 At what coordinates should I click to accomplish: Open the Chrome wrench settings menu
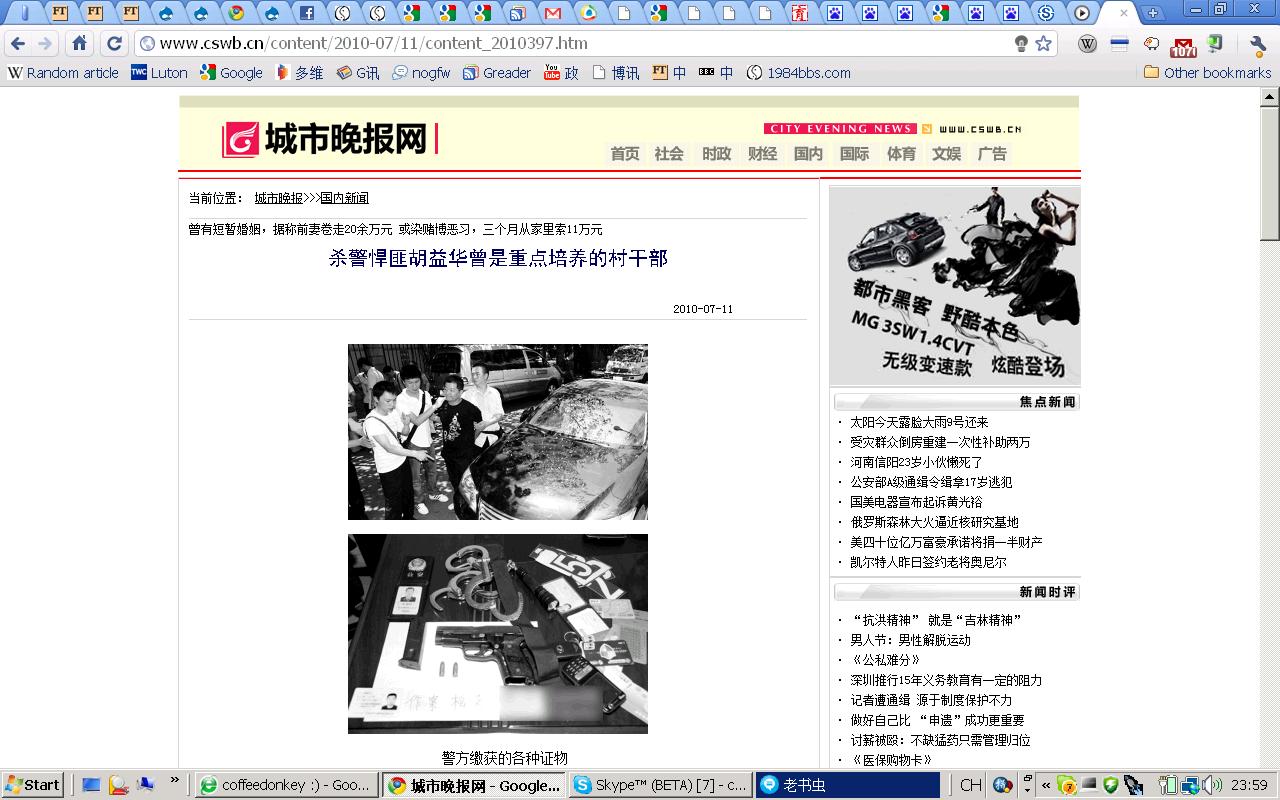1258,44
